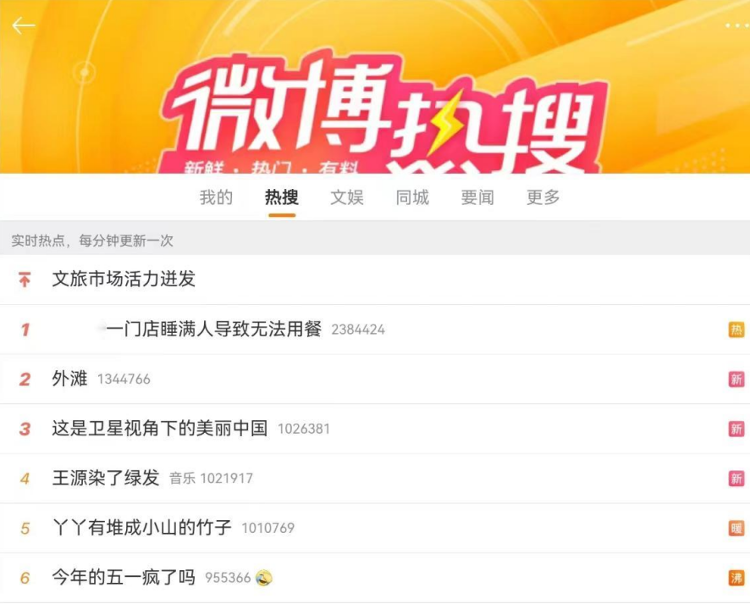Click the pinned-topic up arrow icon

[x=24, y=279]
